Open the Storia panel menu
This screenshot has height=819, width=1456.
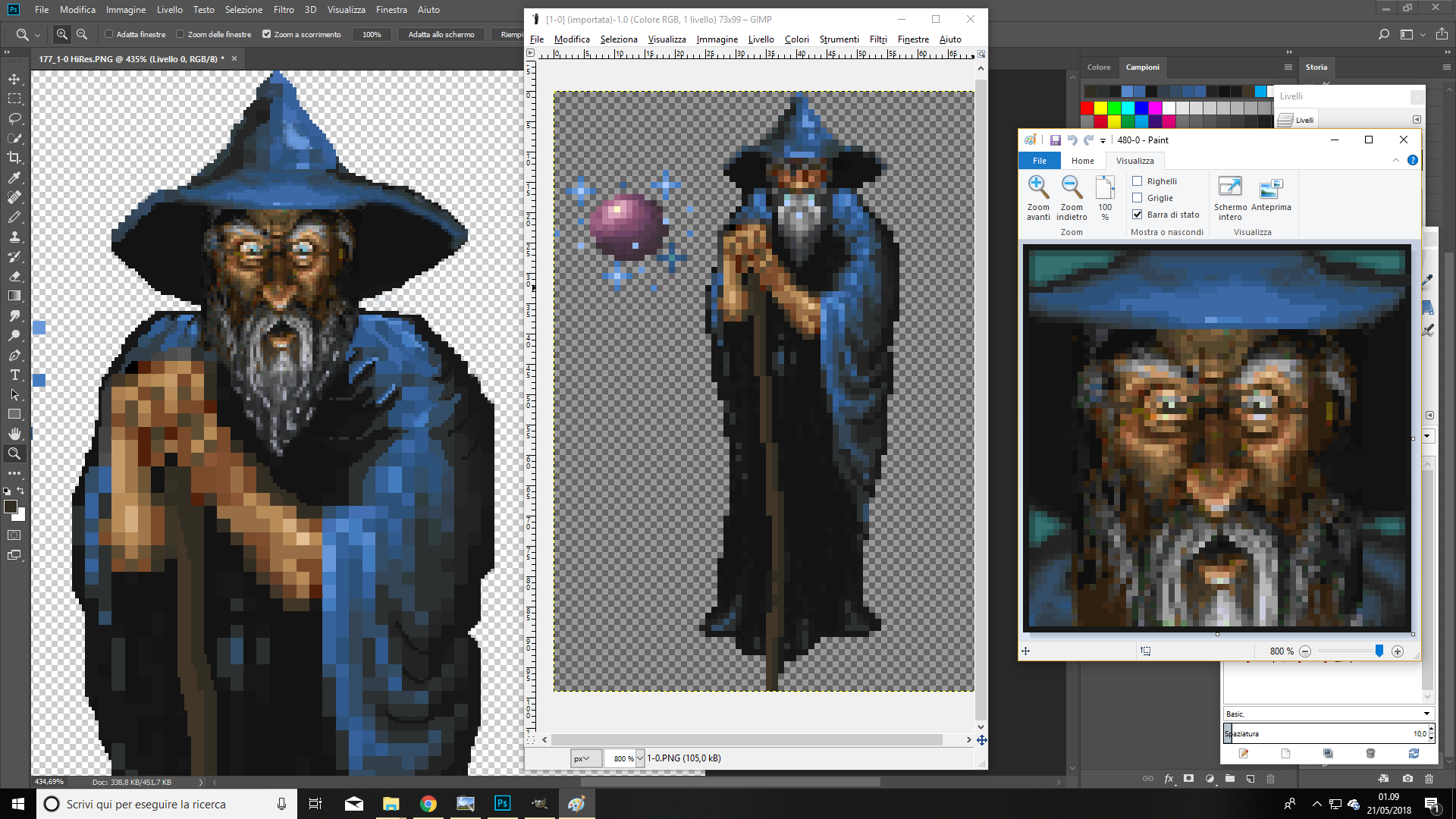pos(1446,67)
